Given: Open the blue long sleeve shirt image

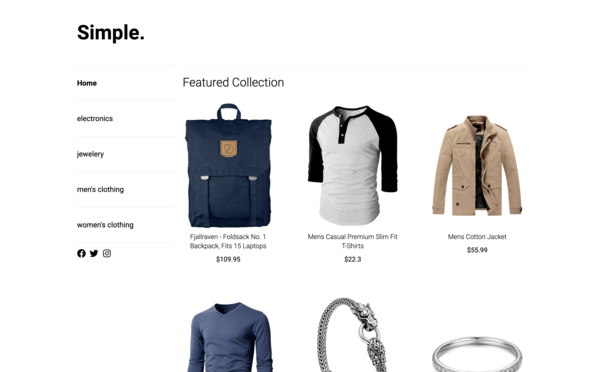Looking at the screenshot, I should tap(230, 337).
